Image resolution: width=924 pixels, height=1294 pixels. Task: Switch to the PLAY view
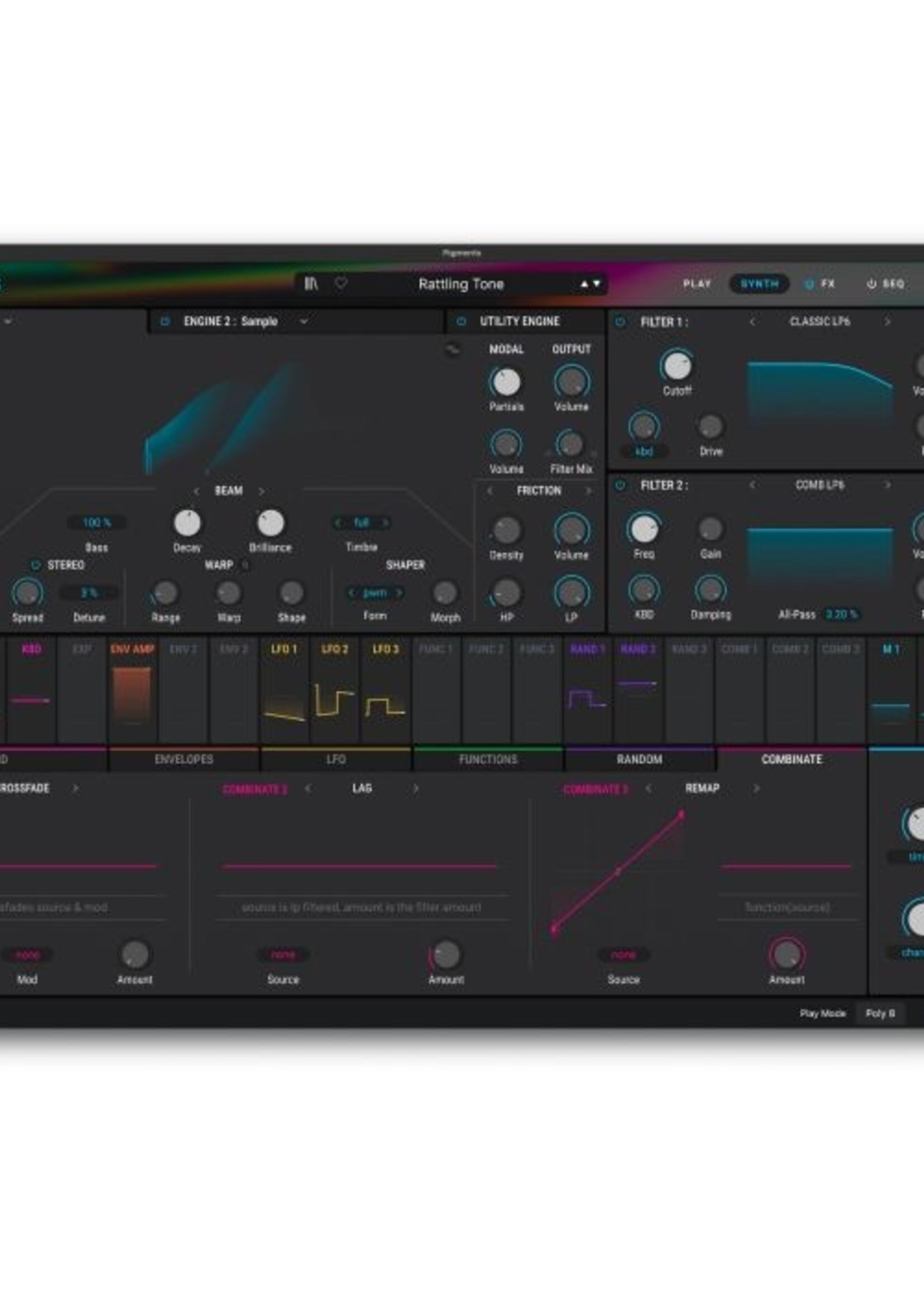(697, 284)
